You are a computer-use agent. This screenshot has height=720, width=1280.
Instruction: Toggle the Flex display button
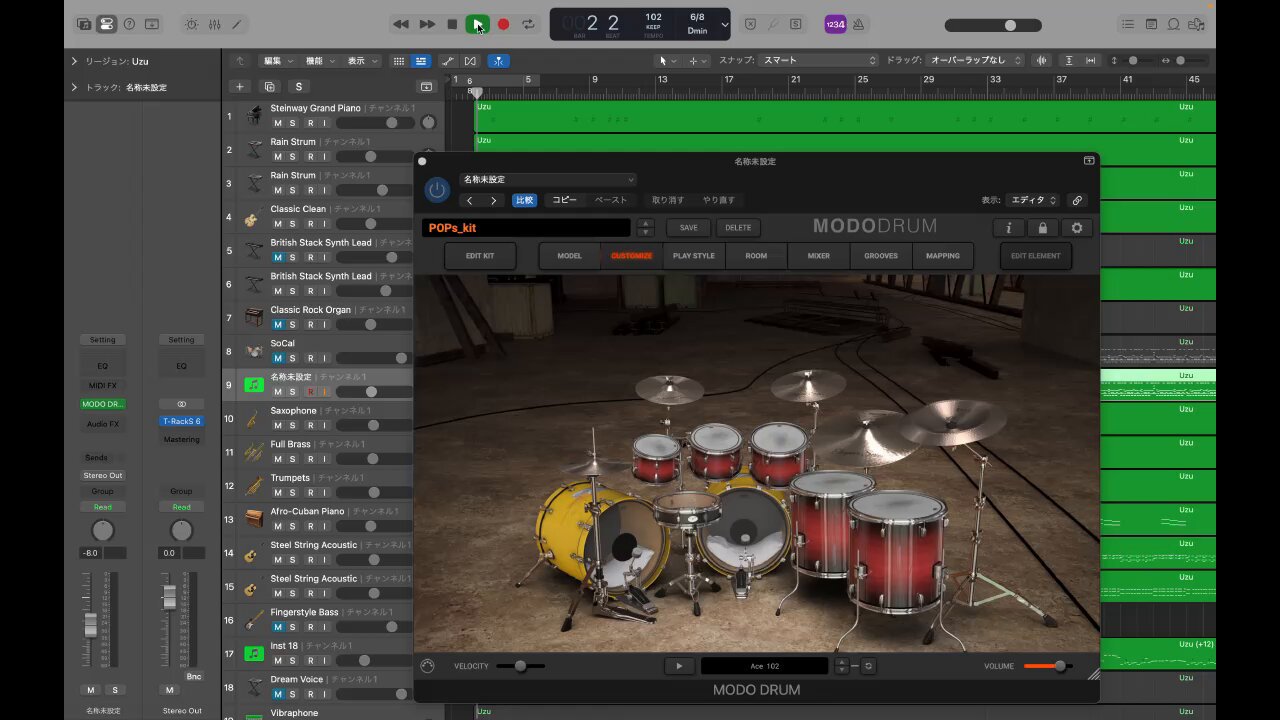pyautogui.click(x=470, y=61)
